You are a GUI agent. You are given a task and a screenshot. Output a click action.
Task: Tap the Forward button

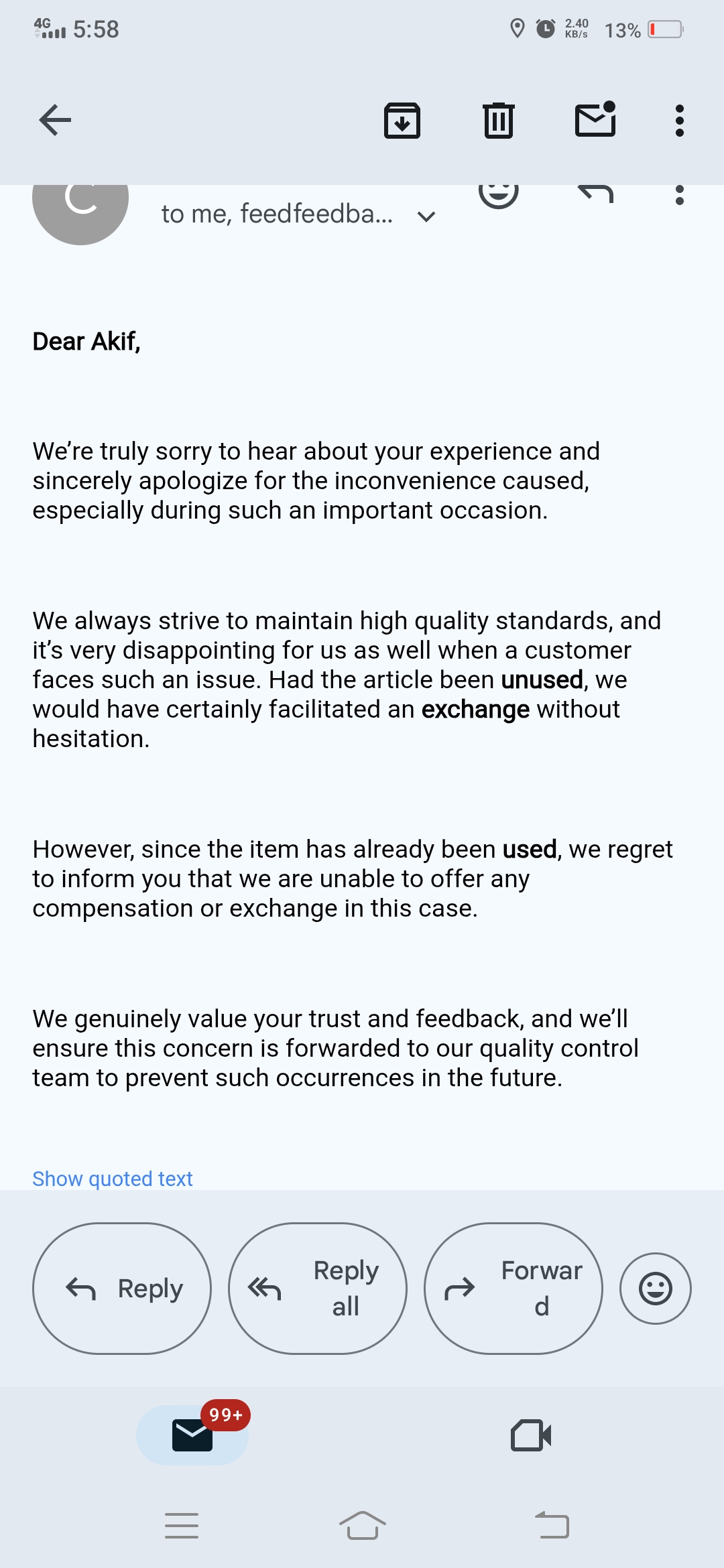click(514, 1289)
